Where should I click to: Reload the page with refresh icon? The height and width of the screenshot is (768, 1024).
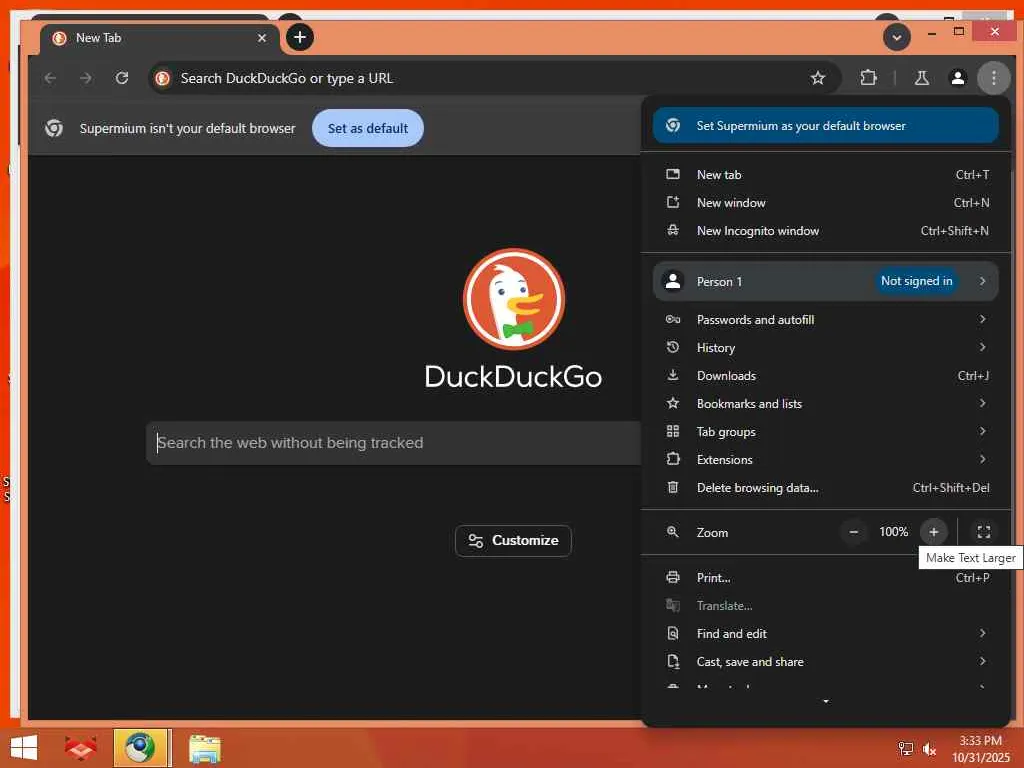[122, 78]
